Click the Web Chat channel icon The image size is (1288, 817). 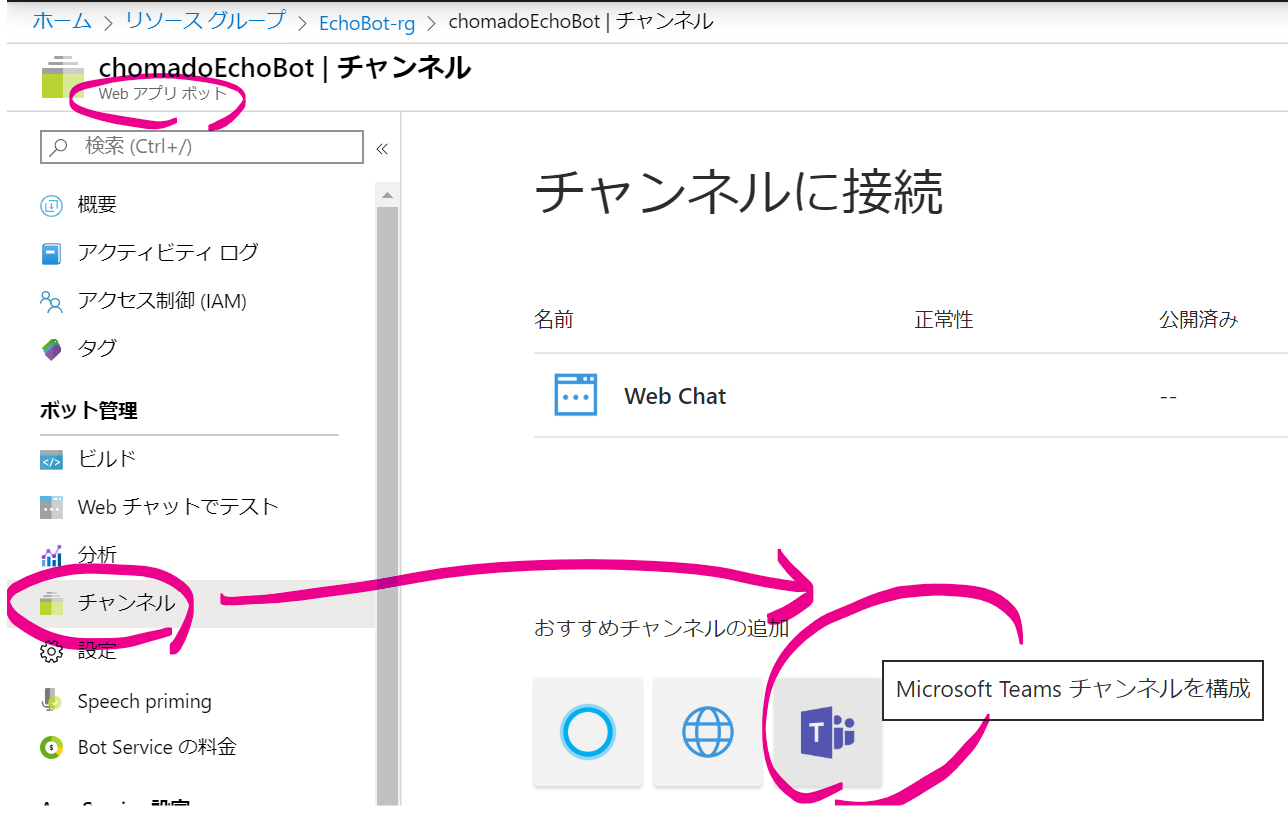point(576,395)
